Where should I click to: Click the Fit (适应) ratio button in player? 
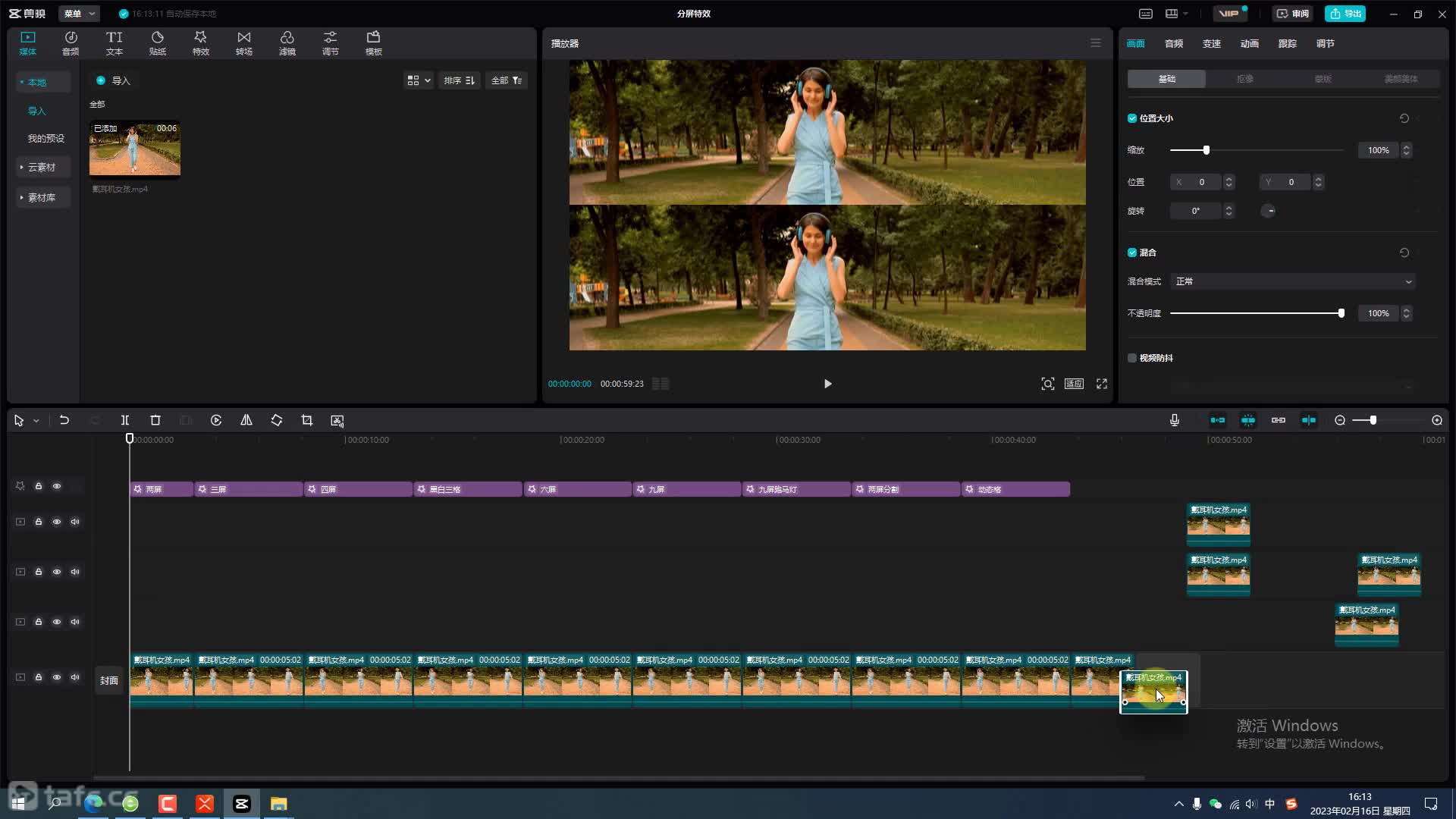click(x=1074, y=384)
